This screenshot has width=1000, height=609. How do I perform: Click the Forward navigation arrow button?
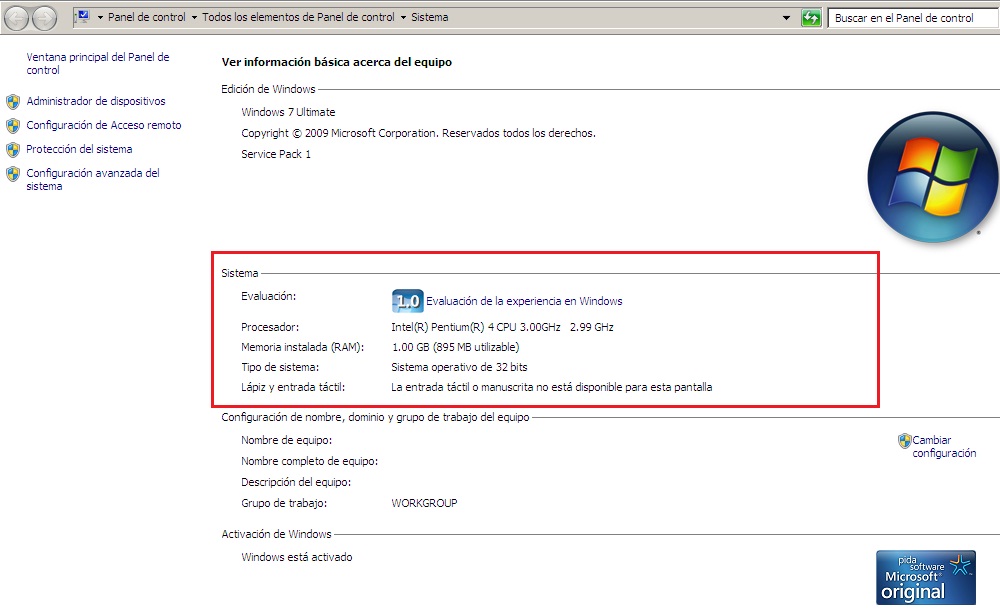tap(45, 18)
